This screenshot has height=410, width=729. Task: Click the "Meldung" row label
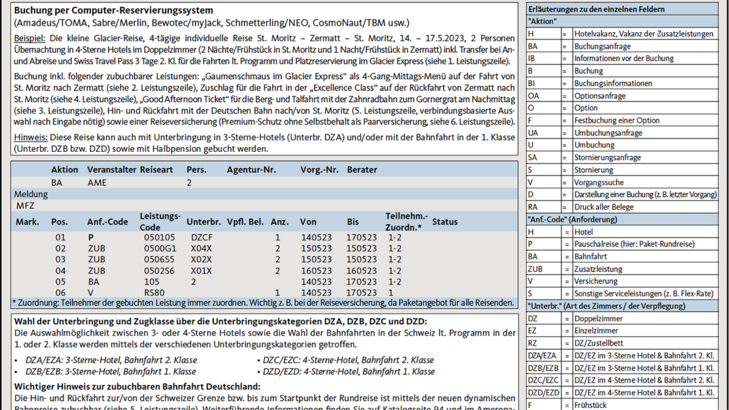pyautogui.click(x=31, y=194)
